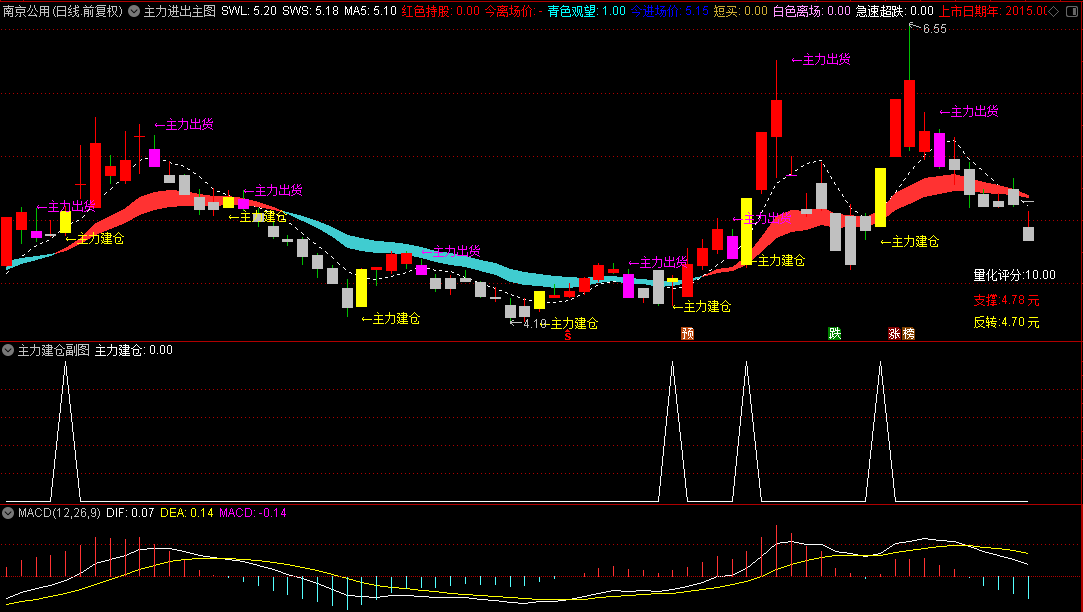
Task: Click the 涨 event marker icon
Action: point(894,334)
